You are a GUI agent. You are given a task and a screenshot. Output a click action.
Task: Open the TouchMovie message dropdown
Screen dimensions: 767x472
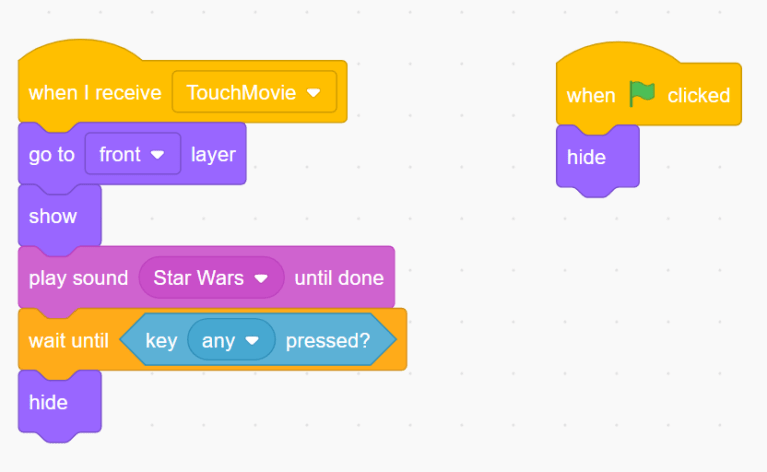254,93
